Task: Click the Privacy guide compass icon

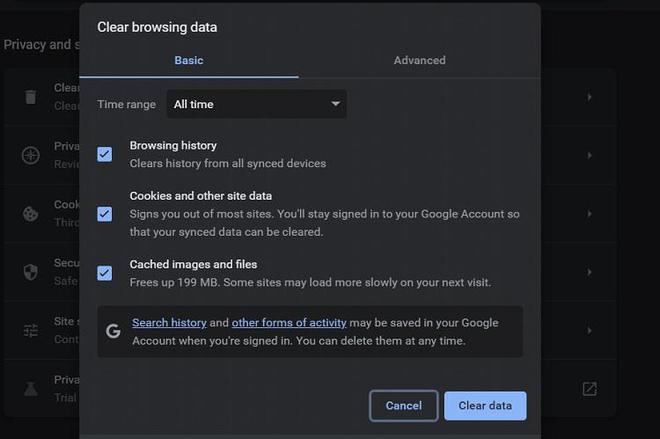Action: click(31, 155)
